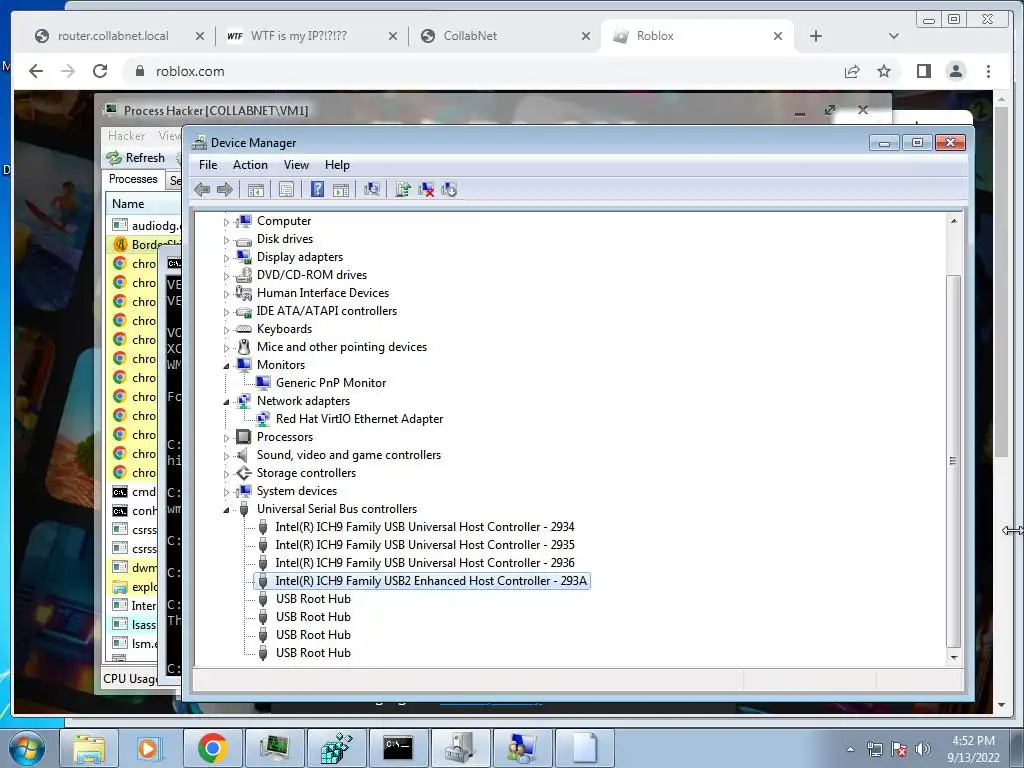This screenshot has height=768, width=1024.
Task: Open a new Chrome tab
Action: (x=816, y=36)
